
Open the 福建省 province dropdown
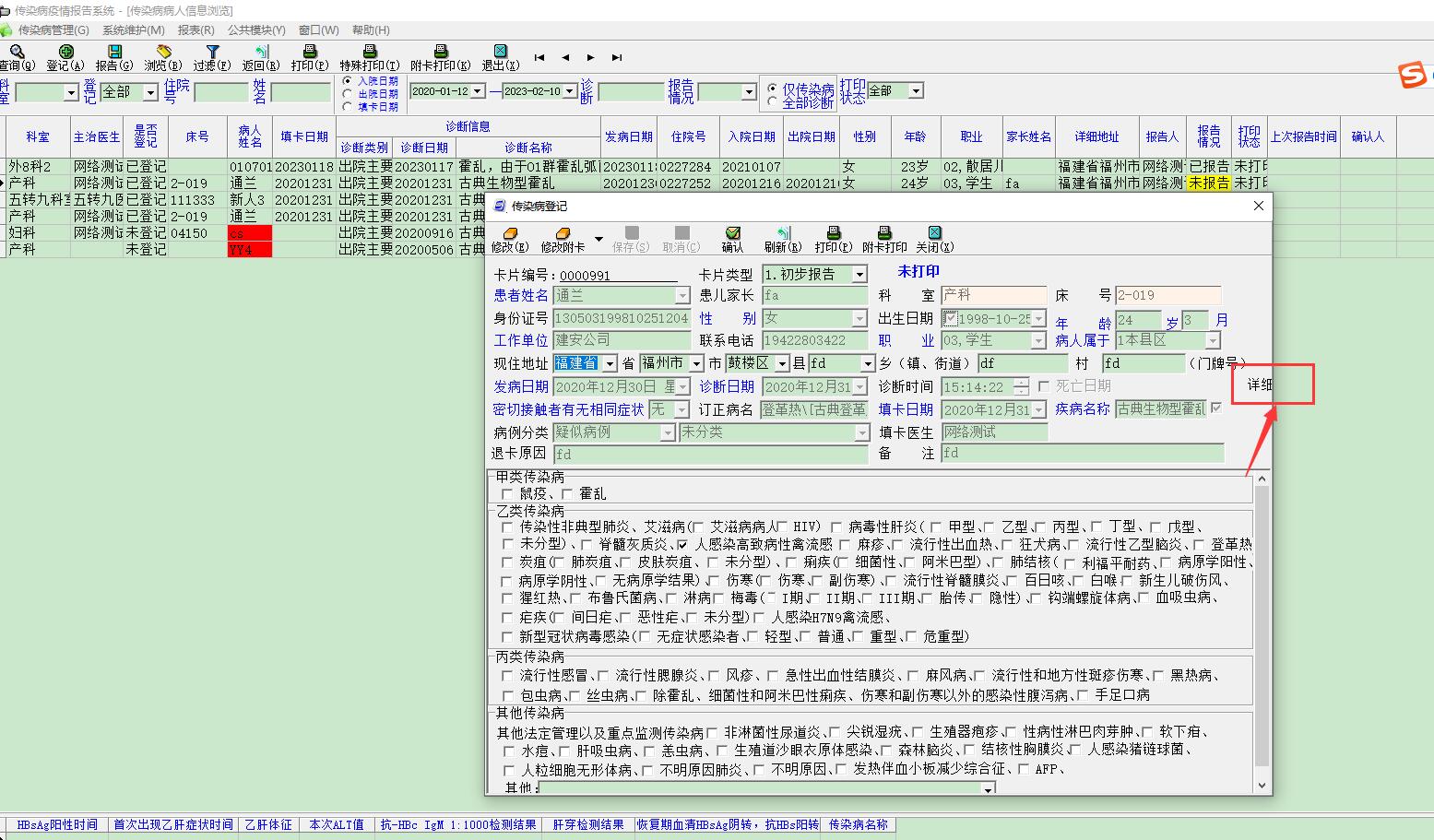point(610,363)
